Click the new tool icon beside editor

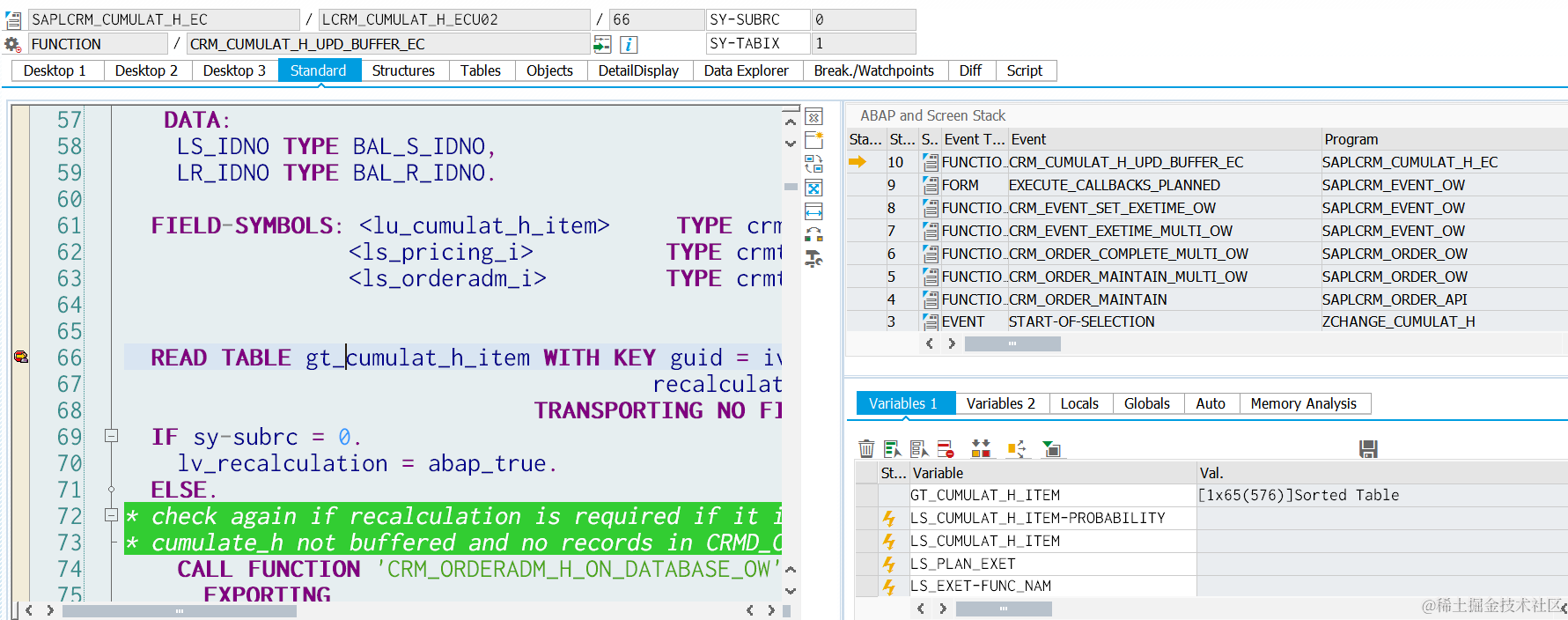point(814,140)
